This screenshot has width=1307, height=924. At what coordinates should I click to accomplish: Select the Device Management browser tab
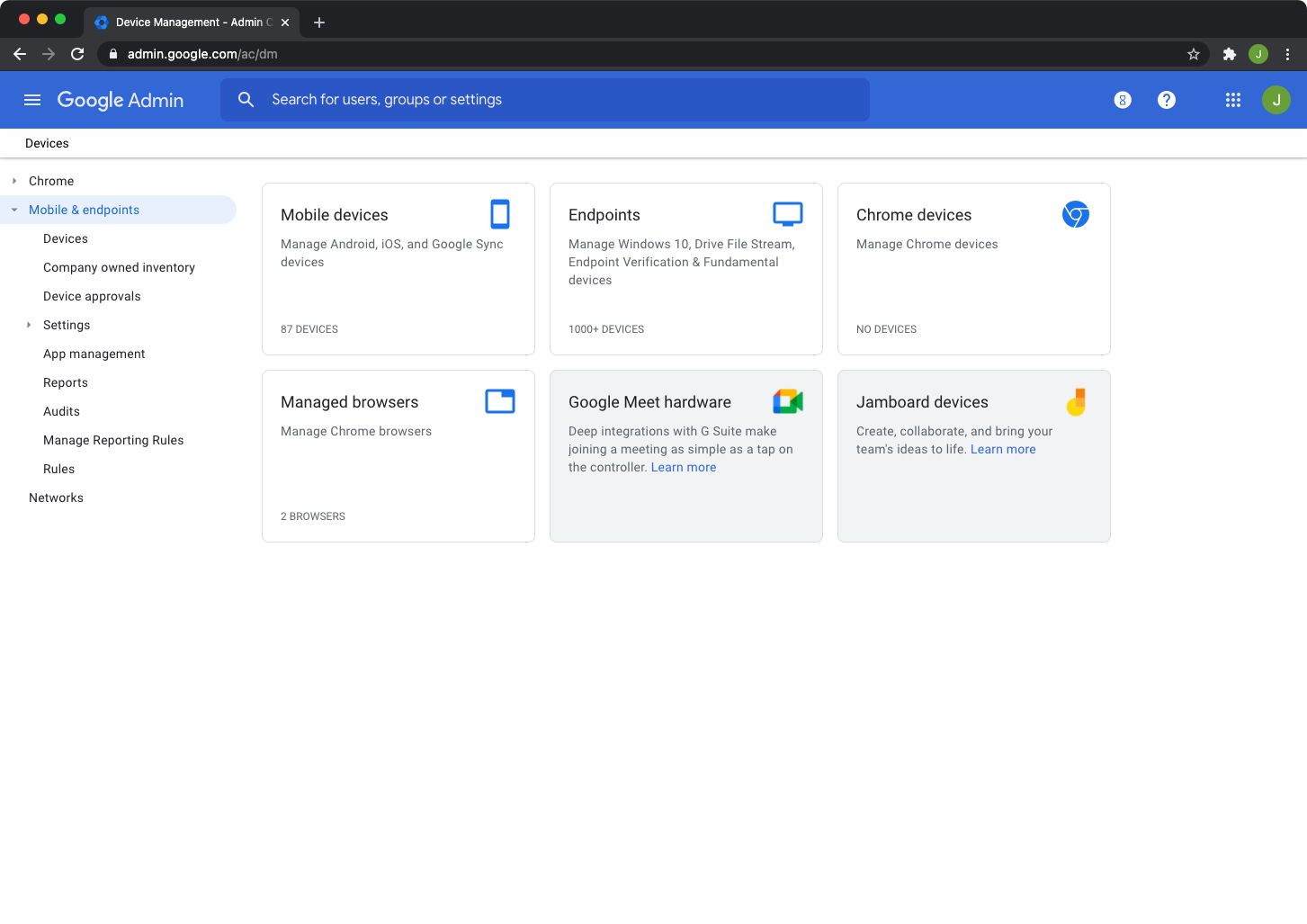pos(192,22)
